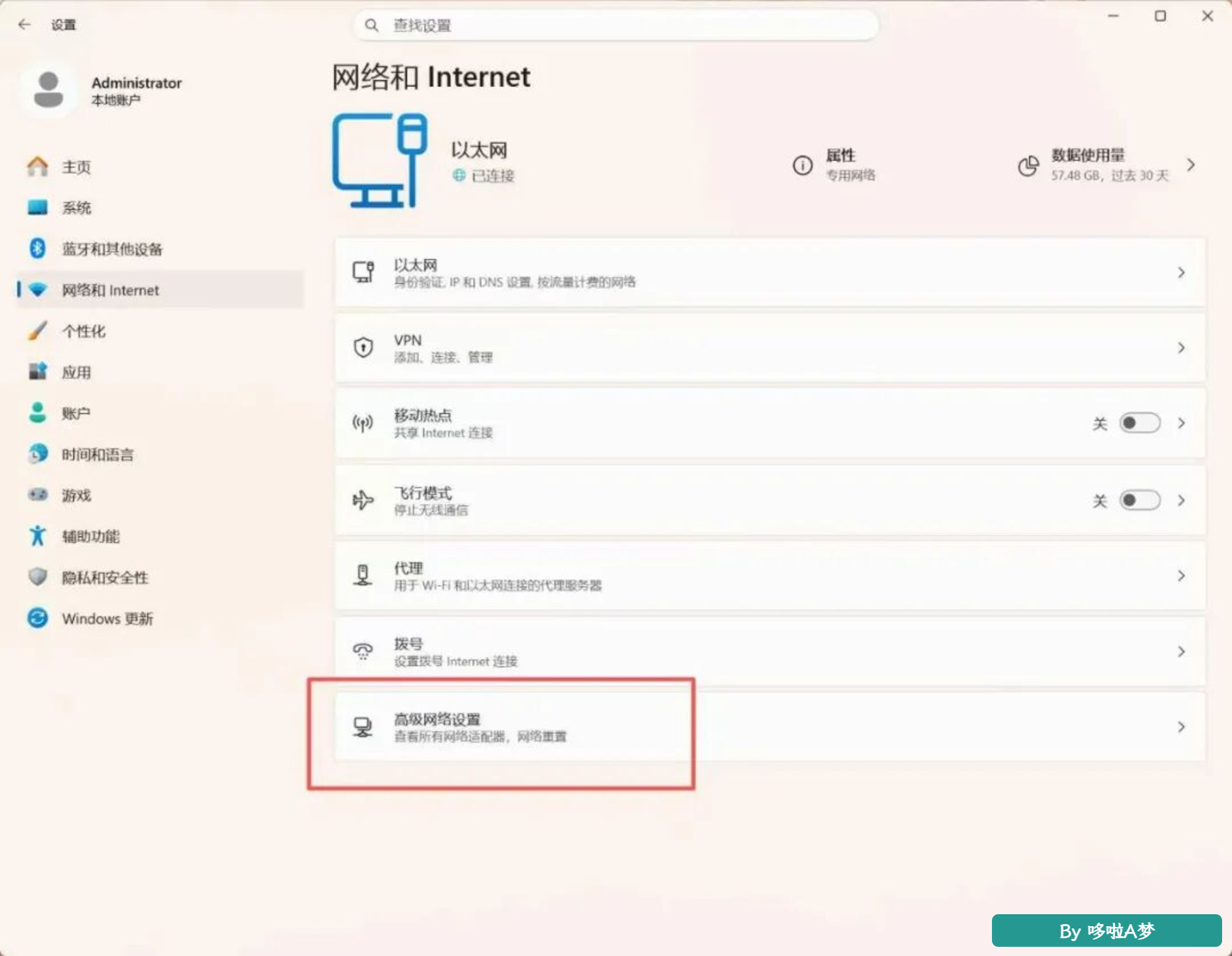Go to 主页 in sidebar
This screenshot has width=1232, height=956.
pyautogui.click(x=161, y=166)
